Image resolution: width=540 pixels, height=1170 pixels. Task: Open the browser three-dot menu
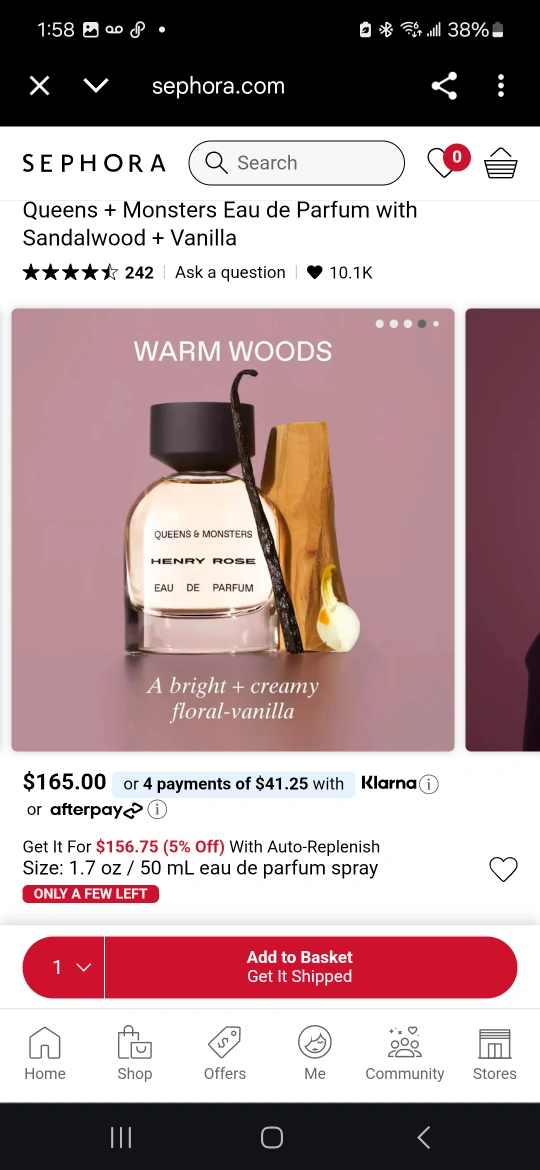(x=500, y=86)
